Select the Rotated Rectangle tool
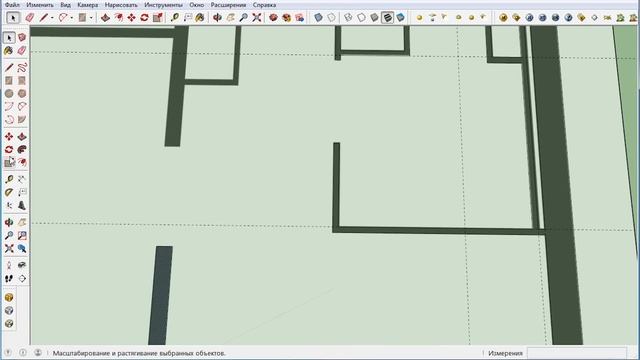Viewport: 640px width, 360px height. click(x=22, y=80)
